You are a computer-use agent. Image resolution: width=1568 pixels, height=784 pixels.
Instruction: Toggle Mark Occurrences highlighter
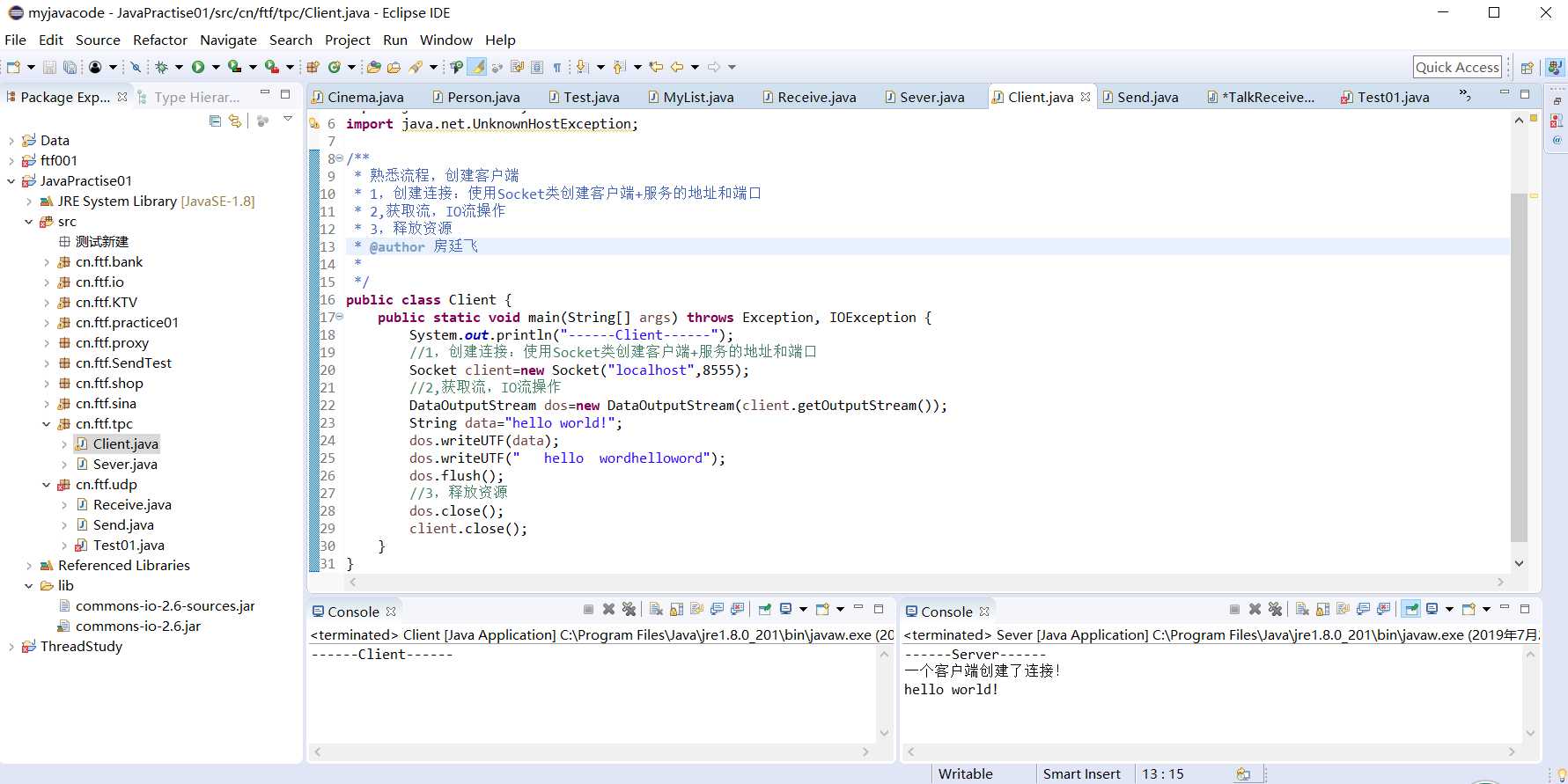476,67
